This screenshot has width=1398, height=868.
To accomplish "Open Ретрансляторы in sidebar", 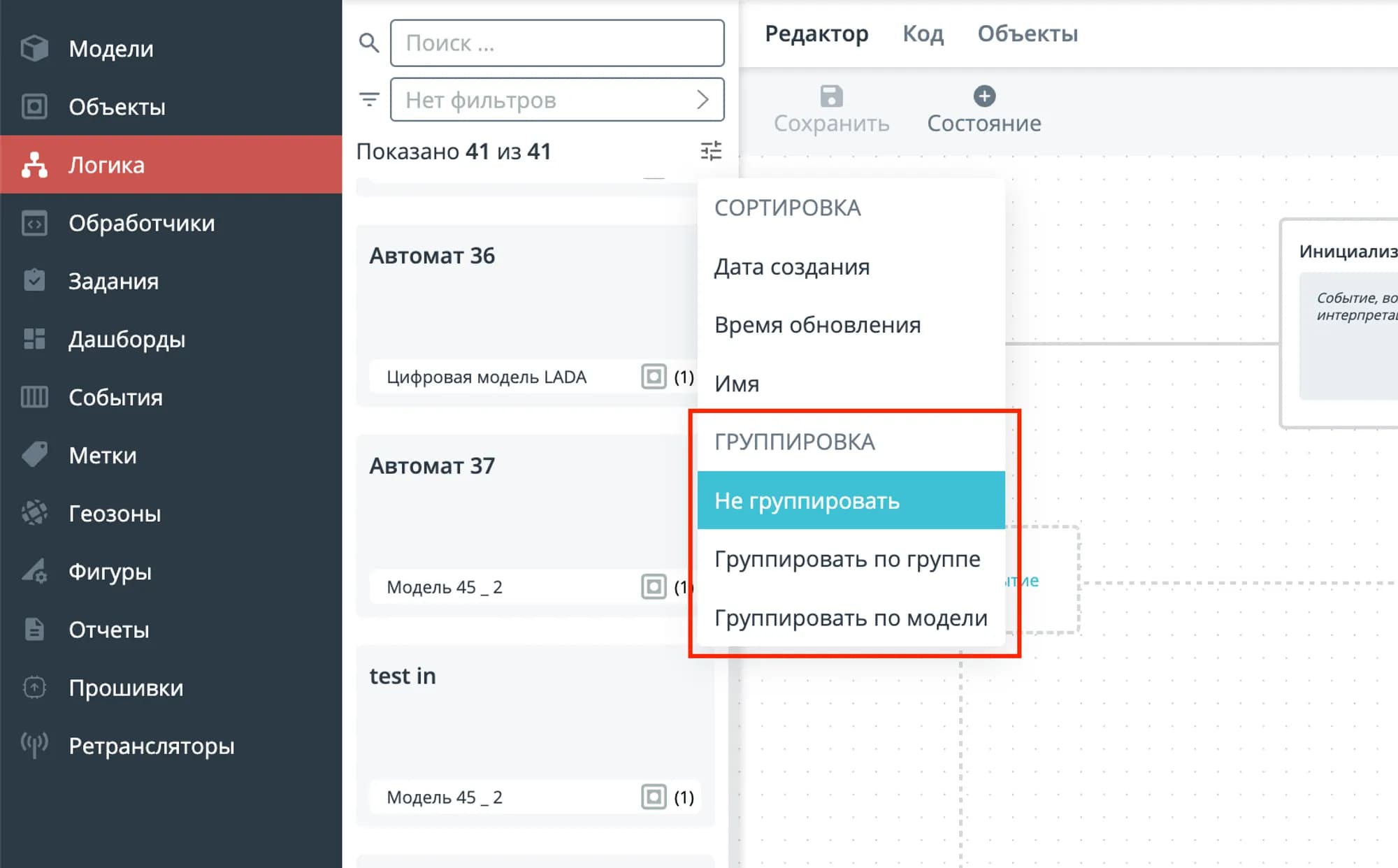I will tap(151, 746).
